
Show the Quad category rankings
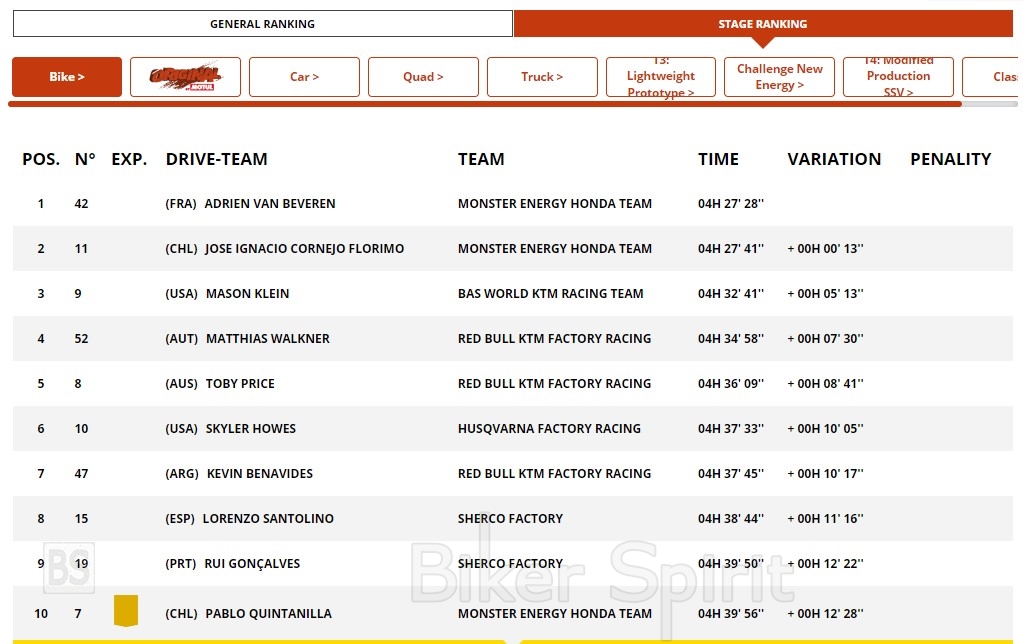tap(423, 77)
